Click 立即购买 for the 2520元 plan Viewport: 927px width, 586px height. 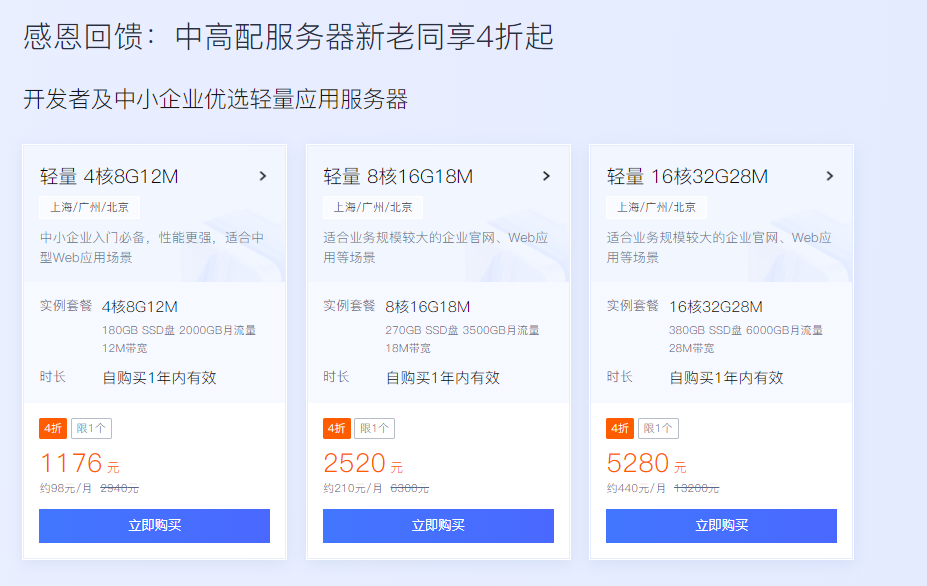[x=438, y=526]
